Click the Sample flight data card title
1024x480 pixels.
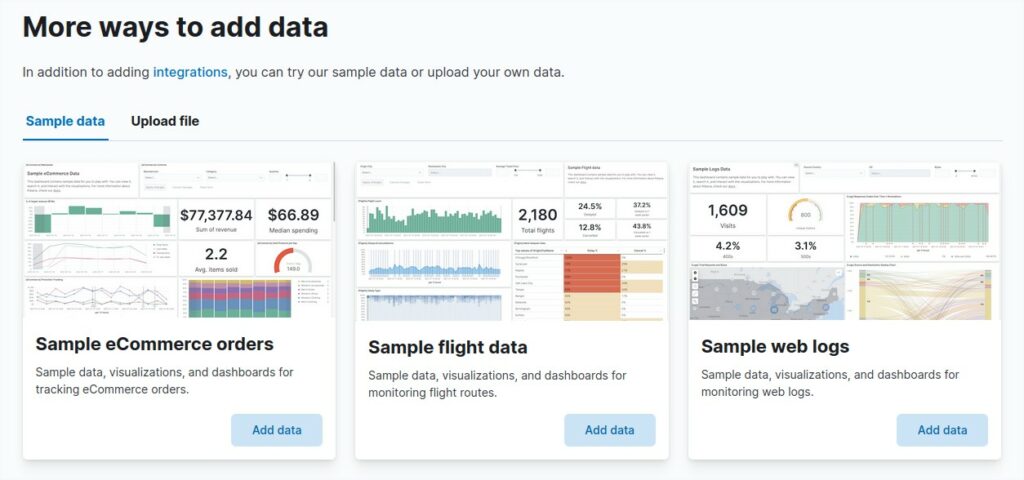tap(448, 347)
